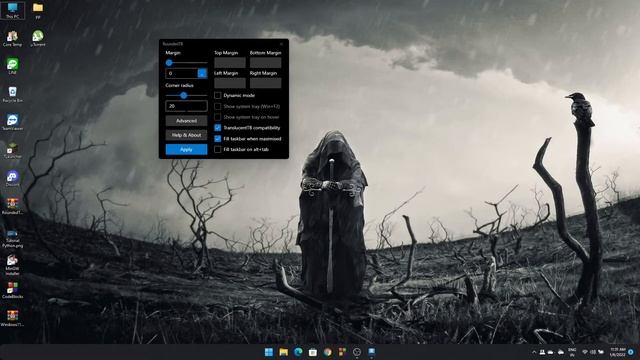Image resolution: width=640 pixels, height=360 pixels.
Task: Open the This PC desktop icon
Action: tap(12, 10)
